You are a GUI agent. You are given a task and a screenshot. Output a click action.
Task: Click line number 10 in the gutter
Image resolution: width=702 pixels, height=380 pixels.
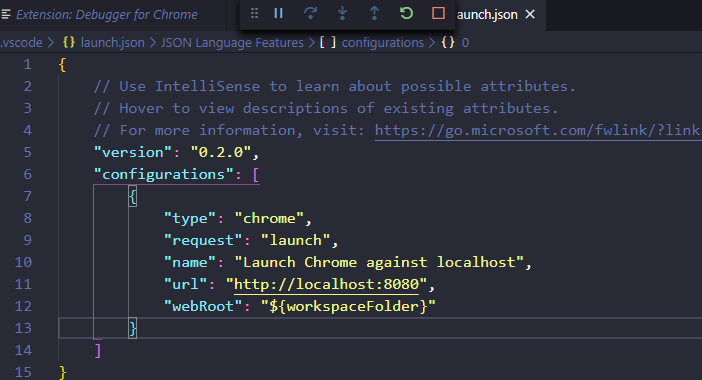coord(23,262)
